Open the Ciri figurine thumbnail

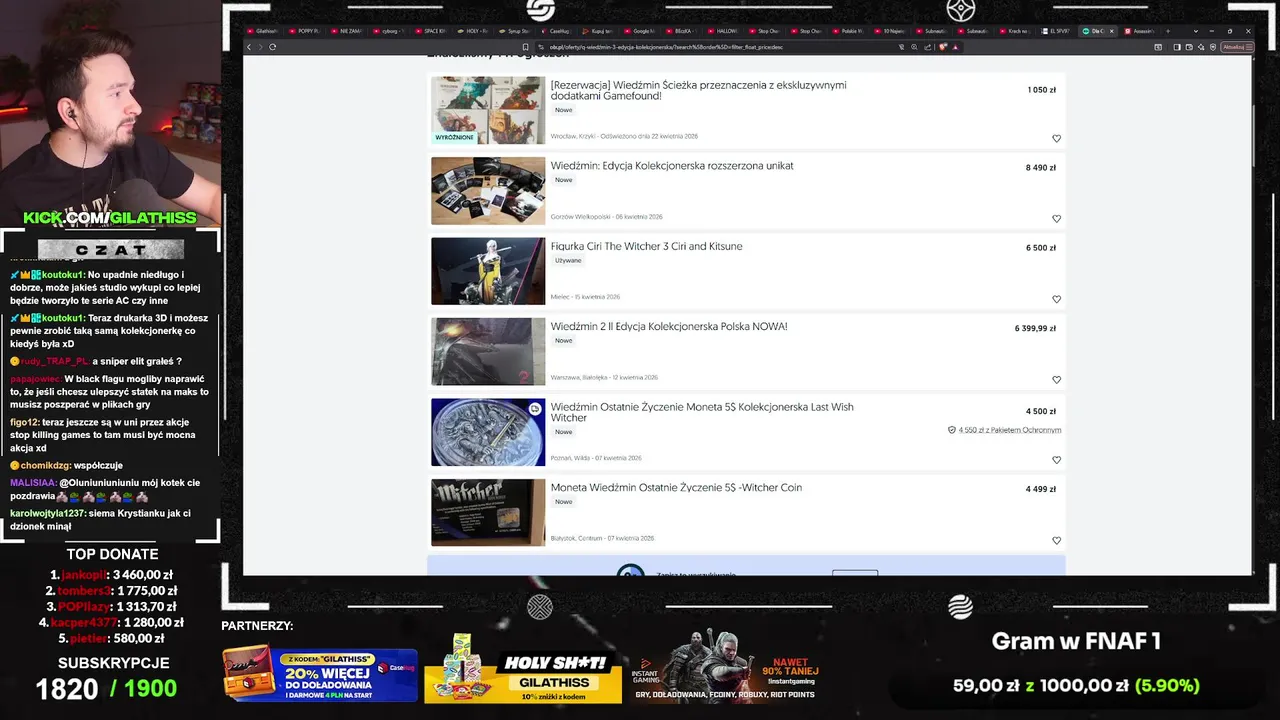(x=488, y=271)
